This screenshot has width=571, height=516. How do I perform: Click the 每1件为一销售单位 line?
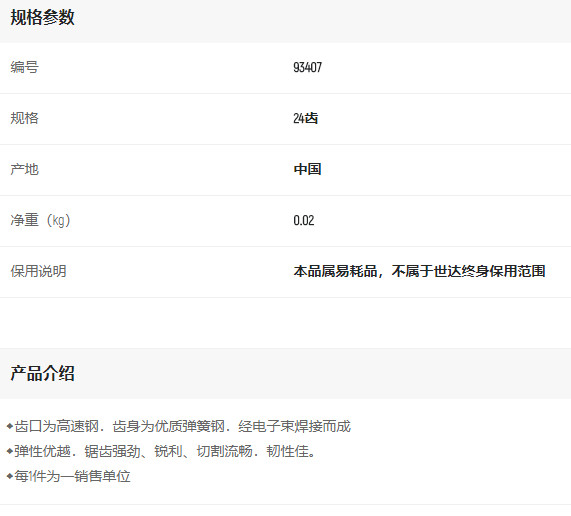(x=68, y=476)
